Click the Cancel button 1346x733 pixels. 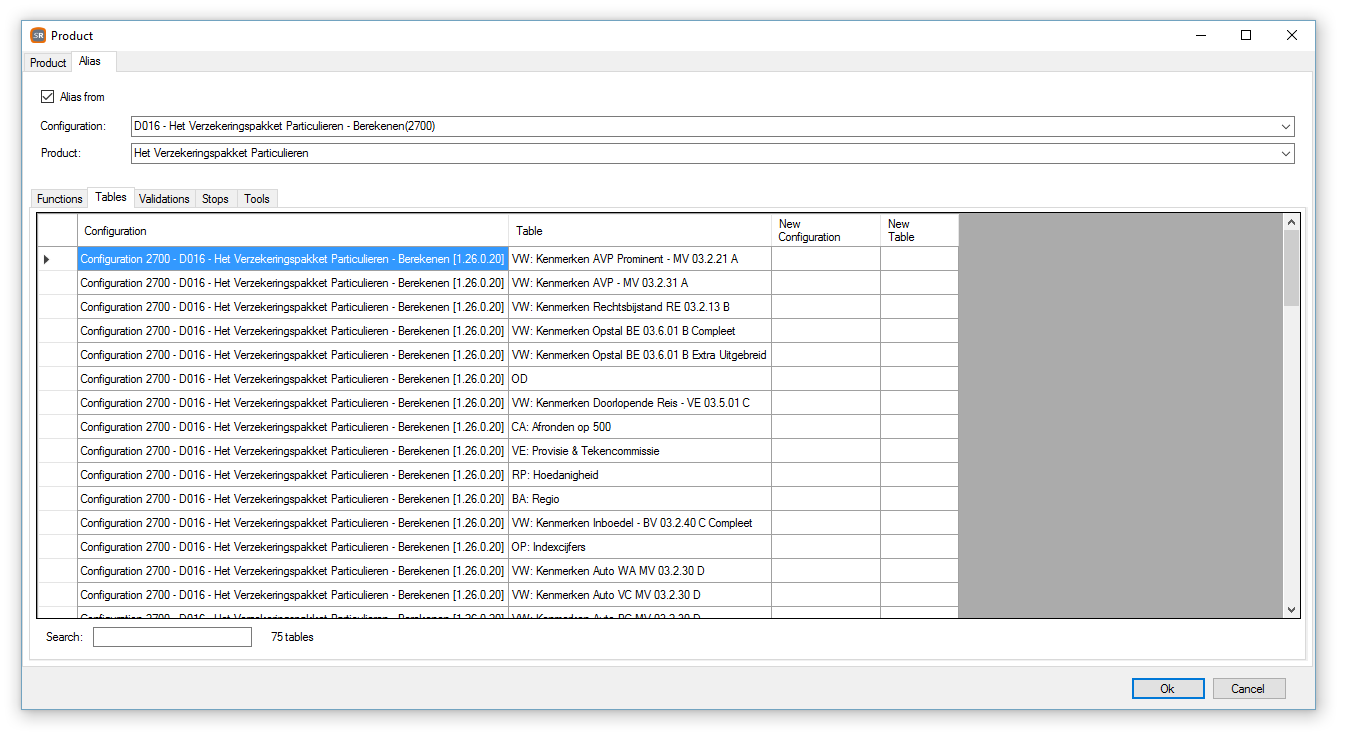click(1248, 689)
